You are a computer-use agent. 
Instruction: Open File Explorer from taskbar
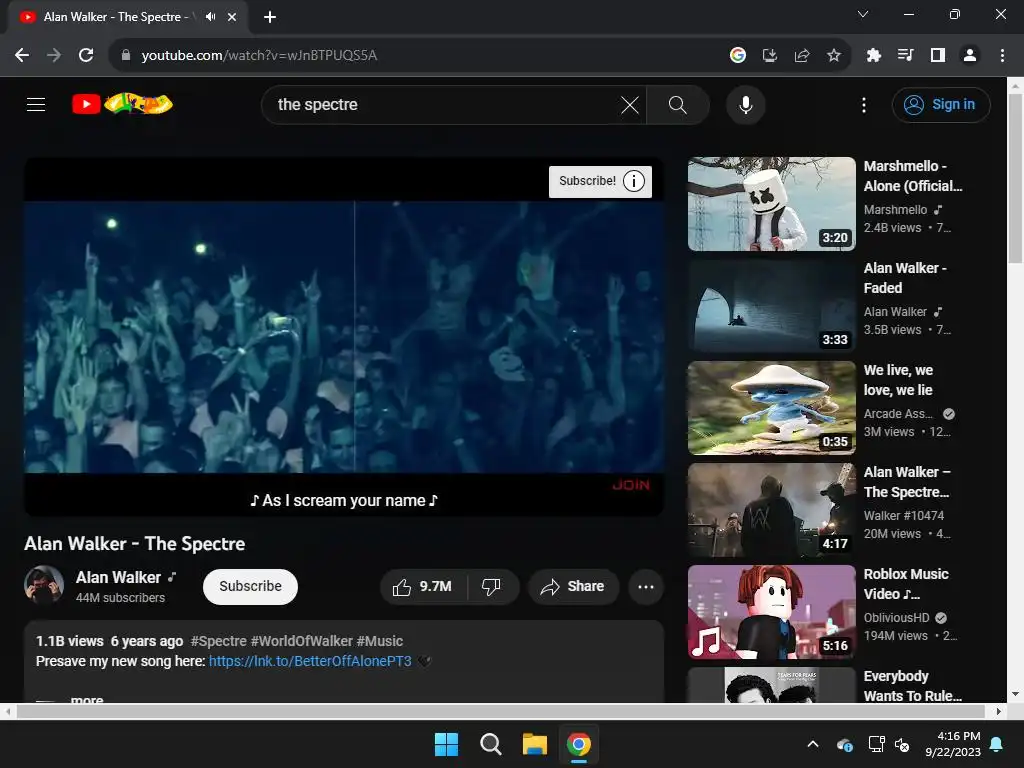click(x=534, y=744)
